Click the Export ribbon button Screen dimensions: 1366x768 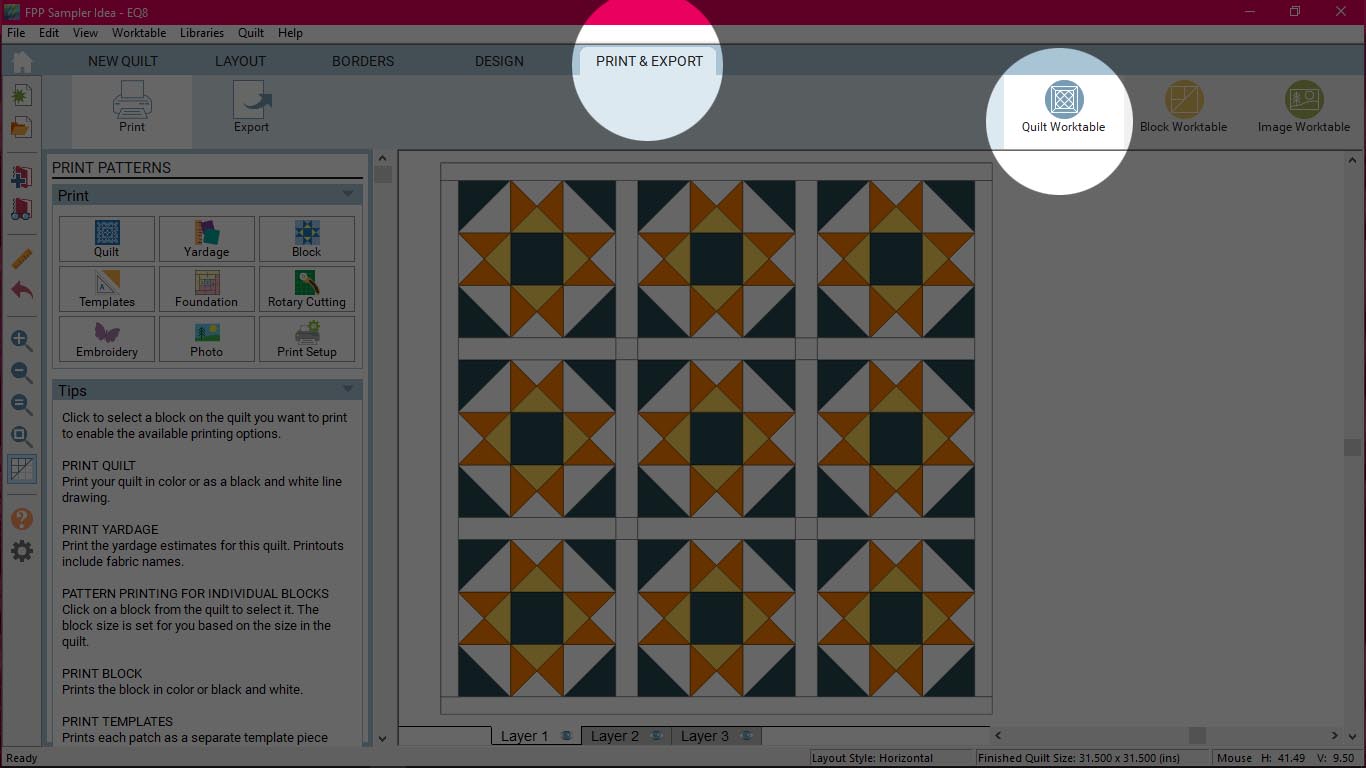[x=251, y=108]
